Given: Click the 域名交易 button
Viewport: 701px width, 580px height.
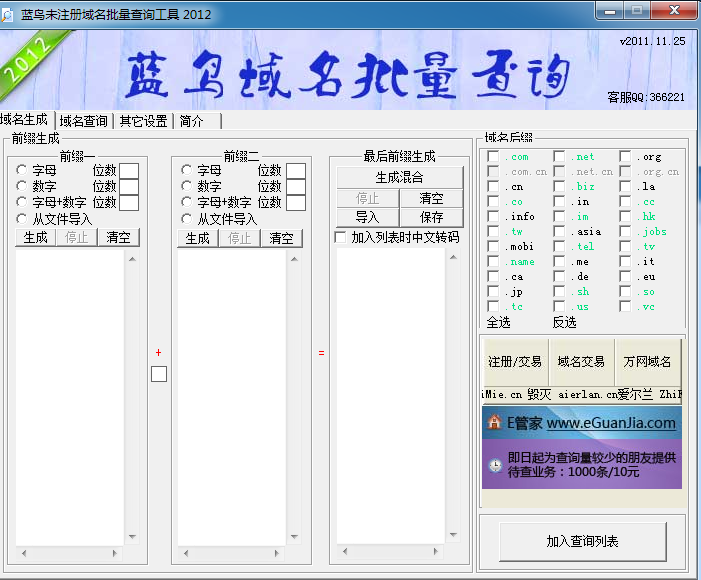Looking at the screenshot, I should pos(581,362).
